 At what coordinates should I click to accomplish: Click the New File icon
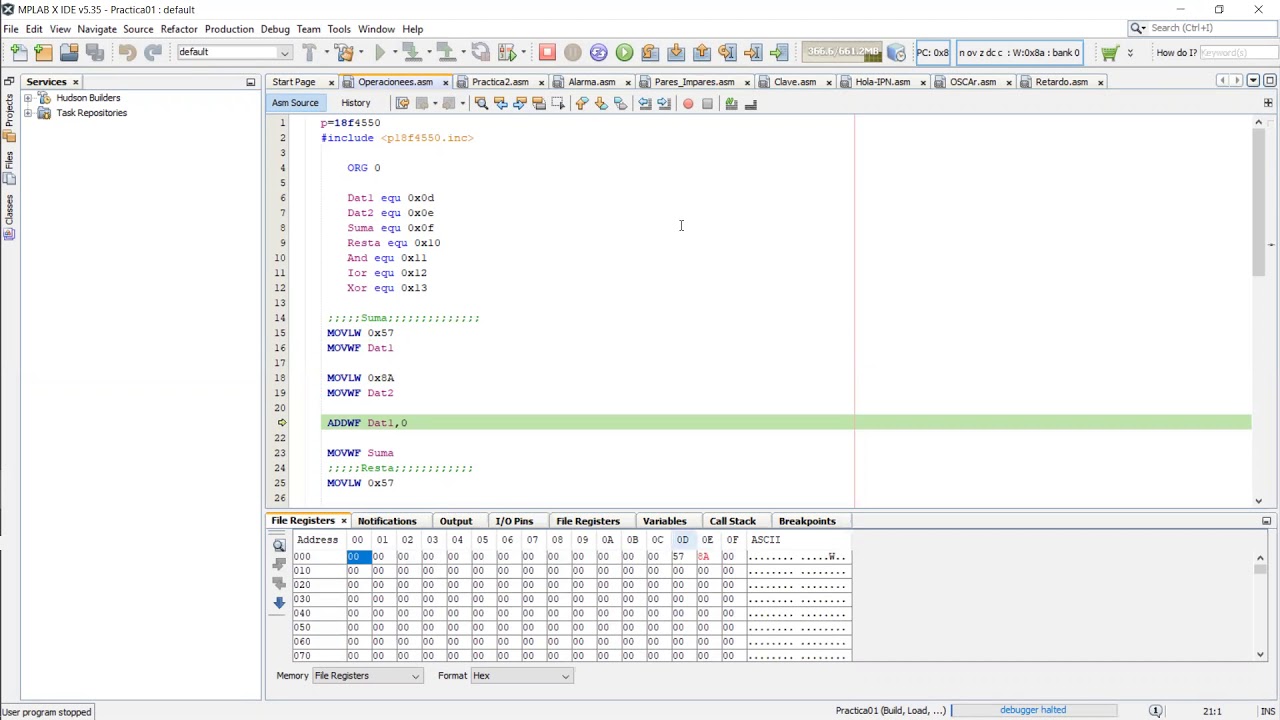(x=19, y=52)
